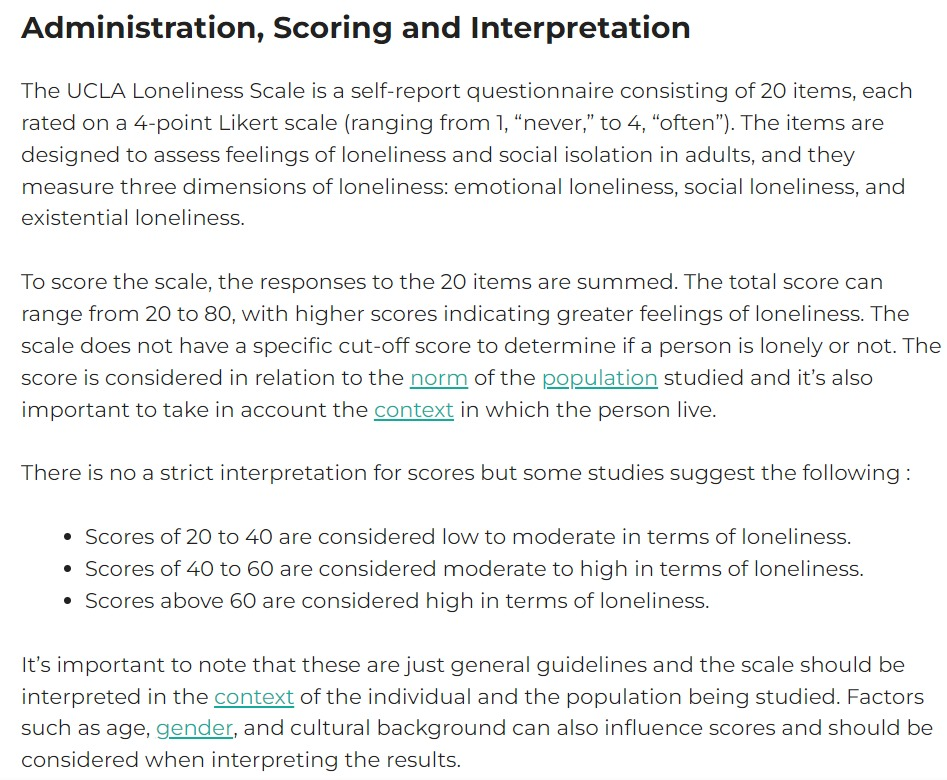
Task: Click "context" link after "take in account the"
Action: tap(414, 411)
